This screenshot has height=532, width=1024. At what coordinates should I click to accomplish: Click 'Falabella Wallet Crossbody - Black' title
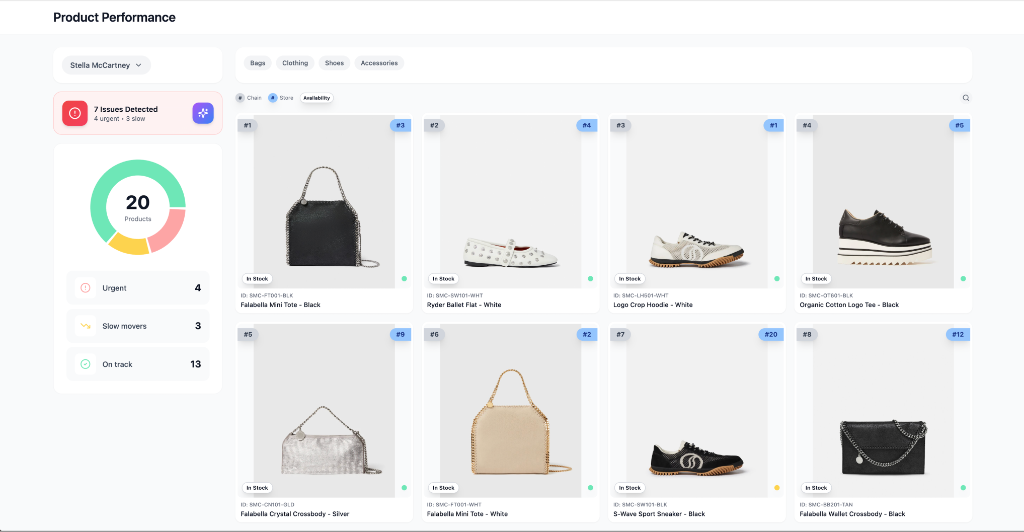(852, 514)
